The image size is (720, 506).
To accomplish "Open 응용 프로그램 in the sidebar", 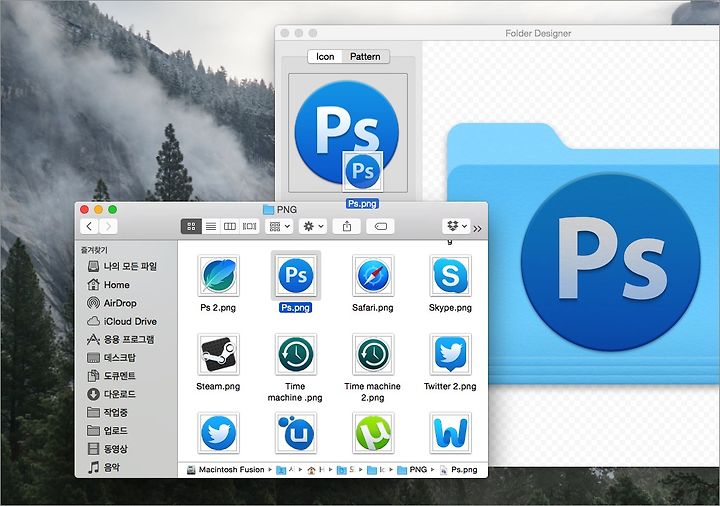I will 121,339.
